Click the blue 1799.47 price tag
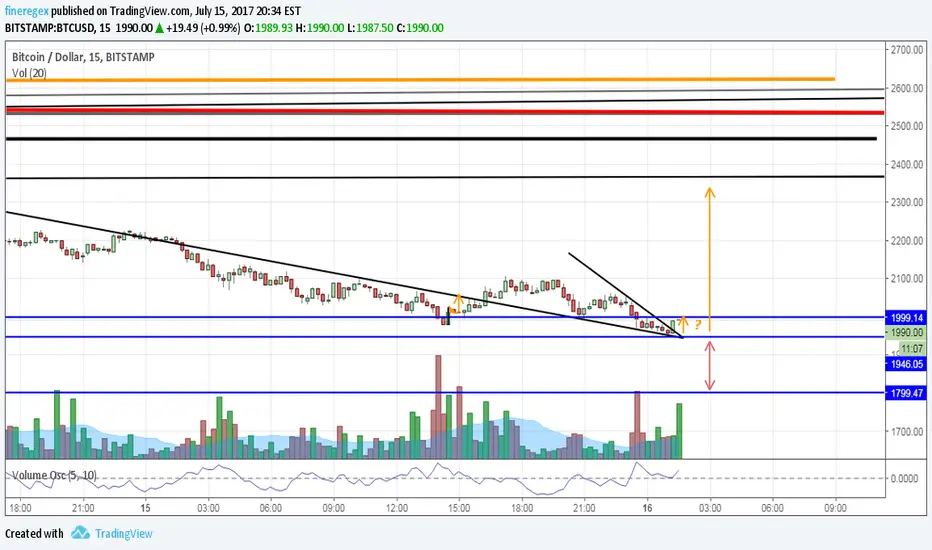This screenshot has height=550, width=932. coord(906,393)
